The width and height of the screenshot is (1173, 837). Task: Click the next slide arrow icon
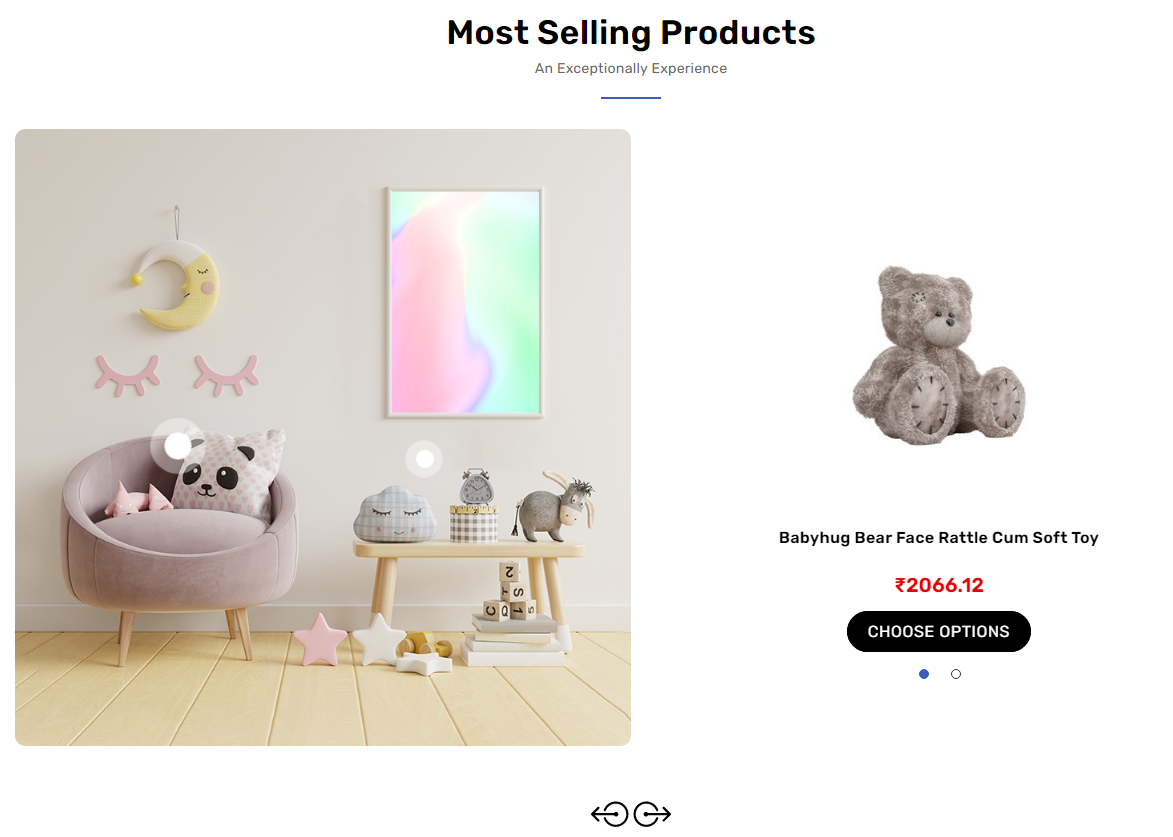click(x=652, y=814)
